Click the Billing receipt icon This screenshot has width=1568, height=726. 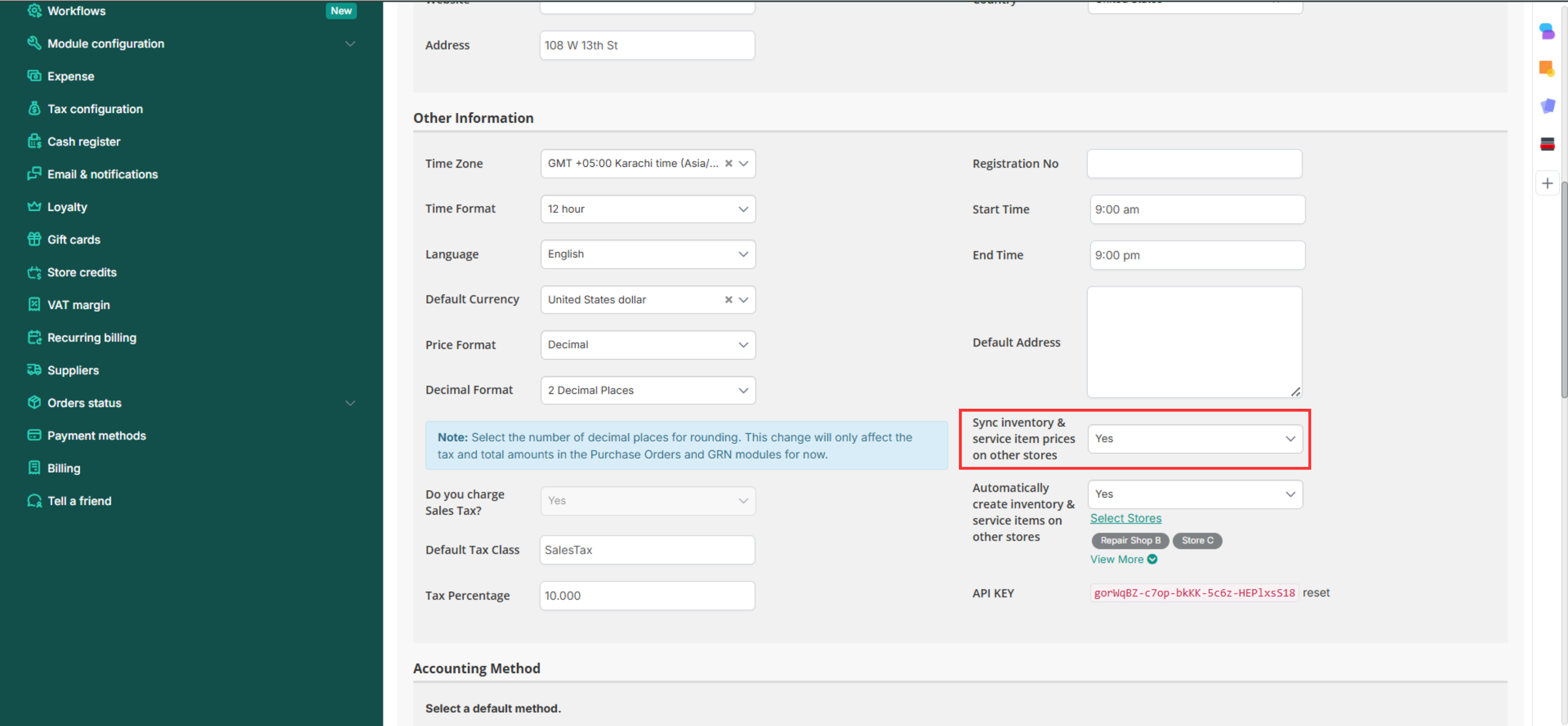[34, 468]
